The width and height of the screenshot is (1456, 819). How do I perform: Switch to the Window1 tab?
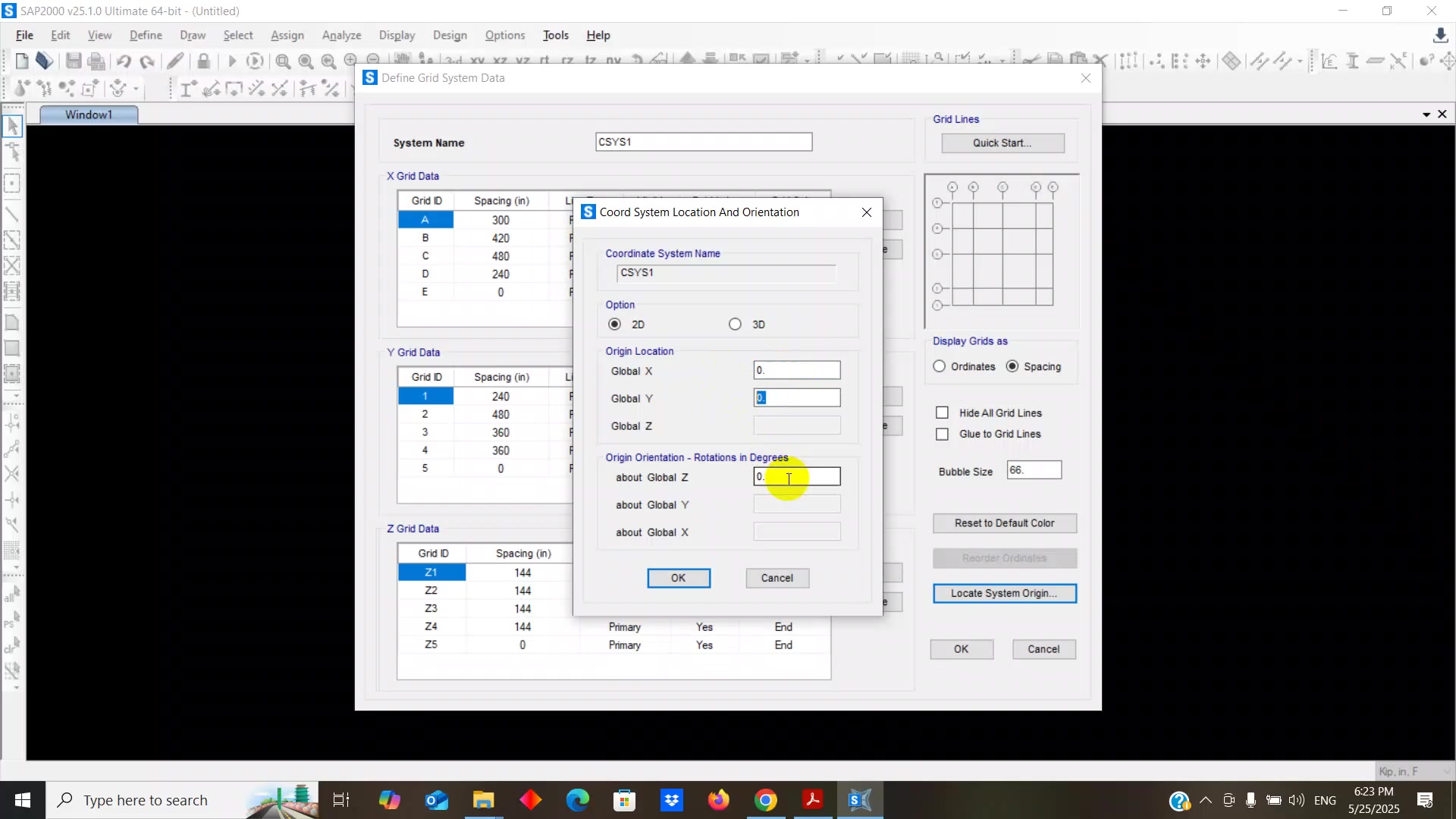(89, 115)
